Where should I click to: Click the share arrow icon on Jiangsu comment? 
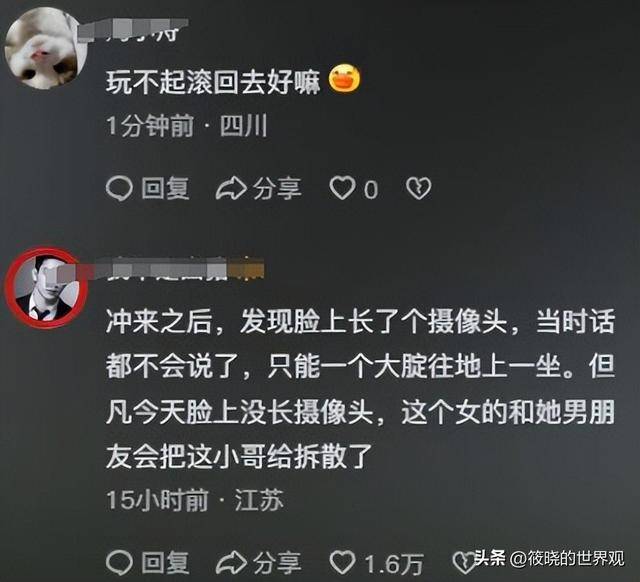[x=231, y=563]
